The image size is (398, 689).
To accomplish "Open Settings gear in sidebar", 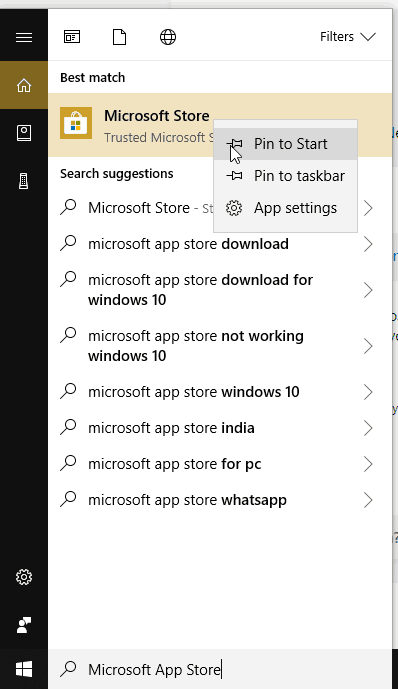I will [24, 577].
